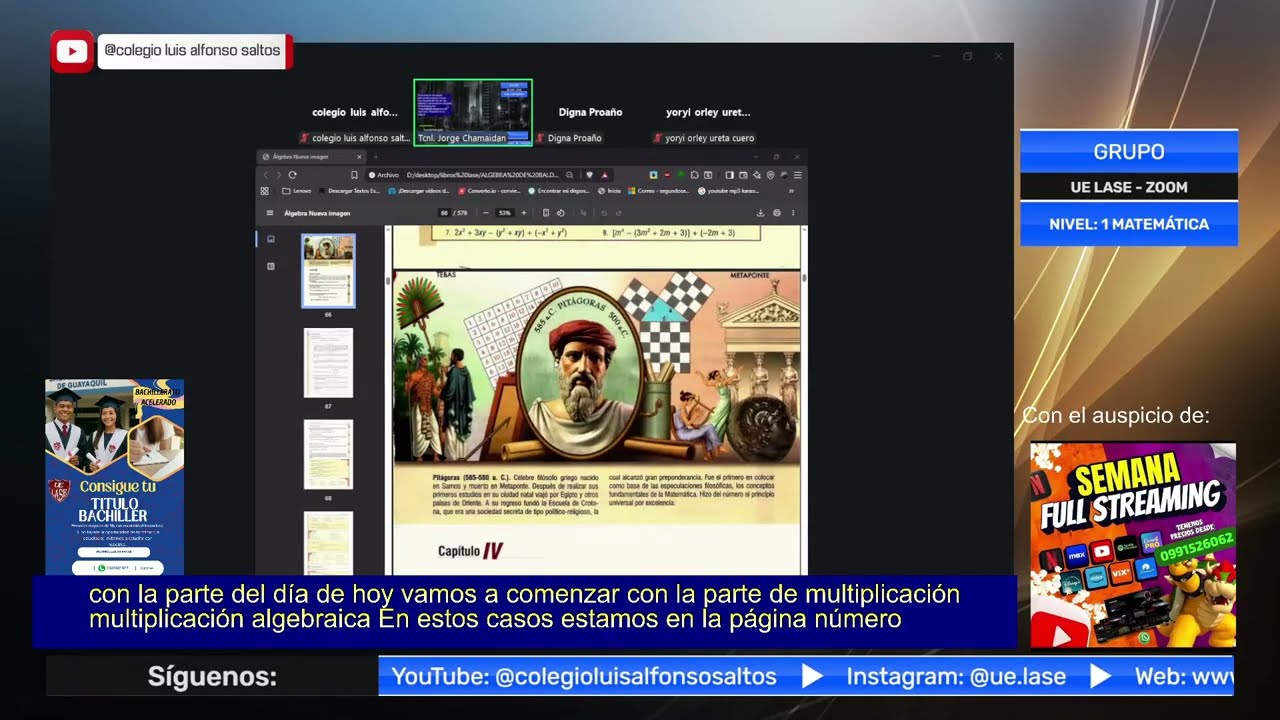
Task: Zoom out the PDF with the minus button
Action: (x=486, y=213)
